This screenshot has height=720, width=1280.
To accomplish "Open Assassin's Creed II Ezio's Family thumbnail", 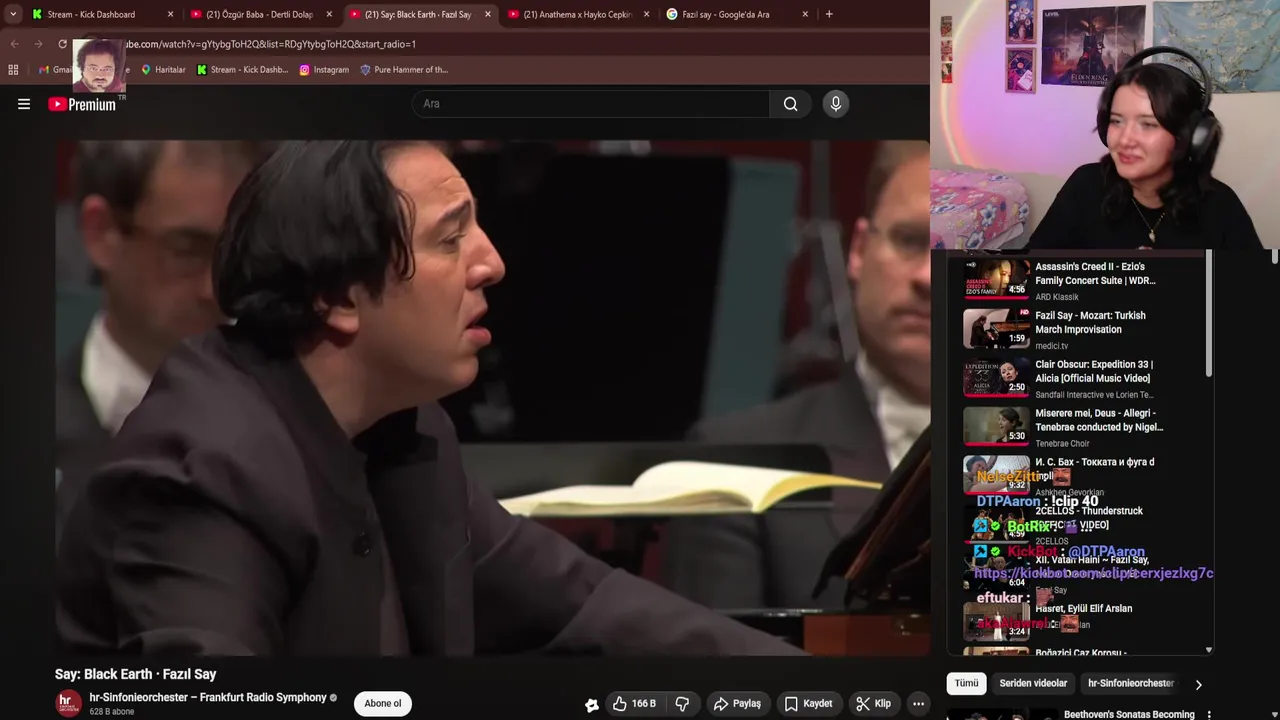I will [996, 279].
